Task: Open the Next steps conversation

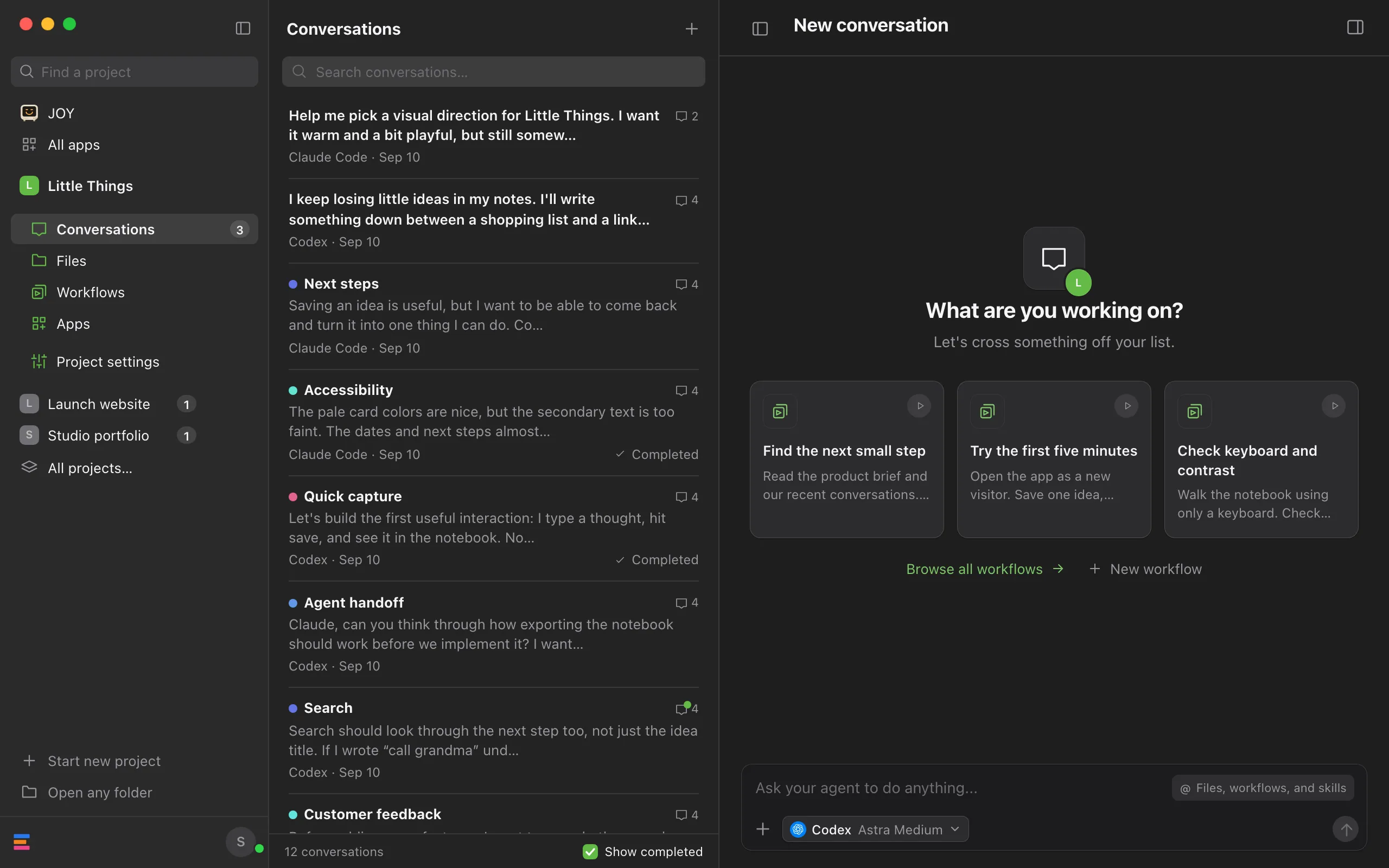Action: [493, 316]
